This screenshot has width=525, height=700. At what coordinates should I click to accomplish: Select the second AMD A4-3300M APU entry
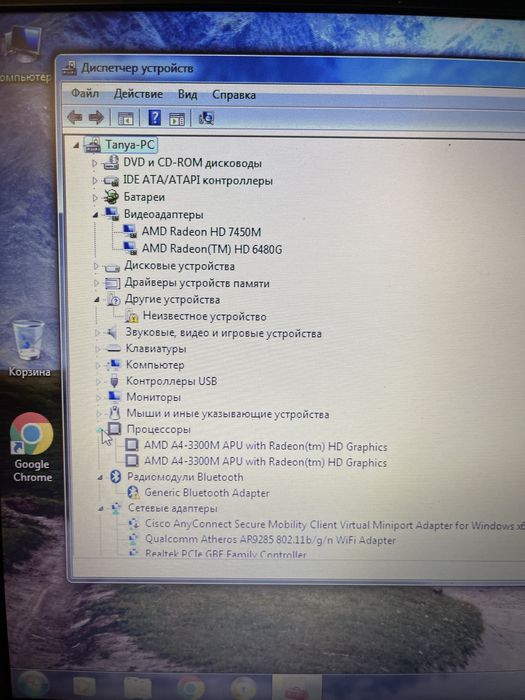[x=266, y=462]
